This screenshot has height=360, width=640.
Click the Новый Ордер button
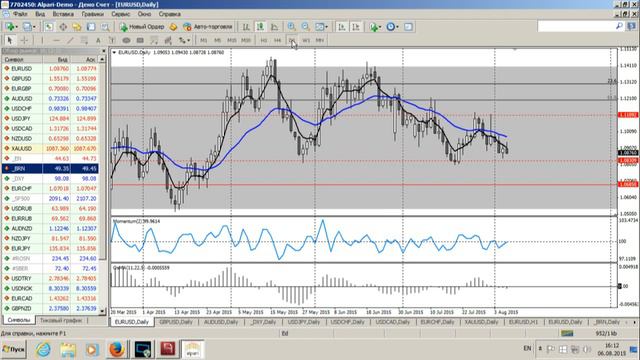142,27
